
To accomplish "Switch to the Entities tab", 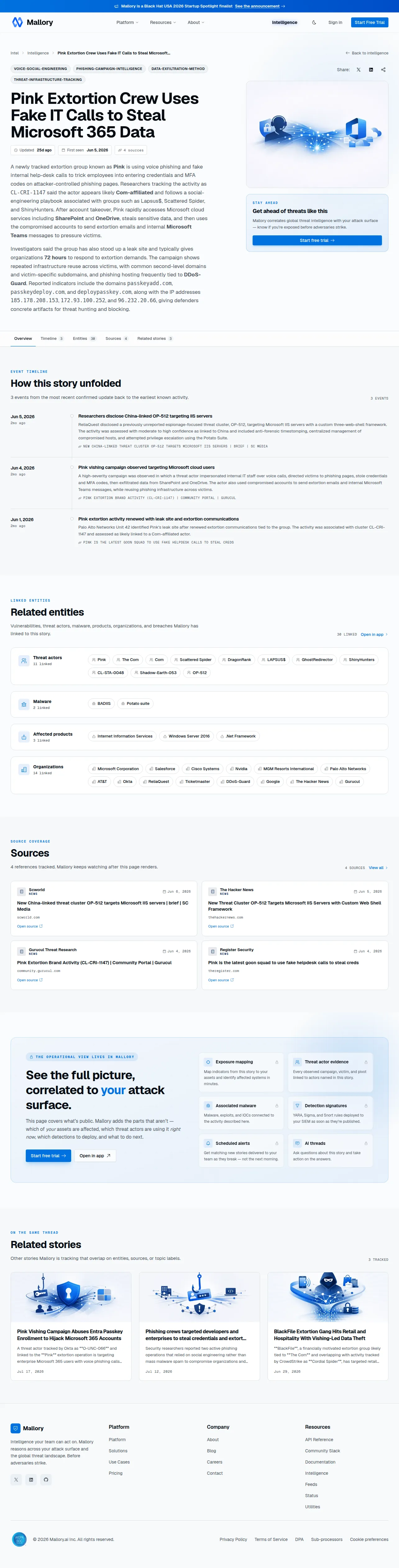I will coord(85,338).
